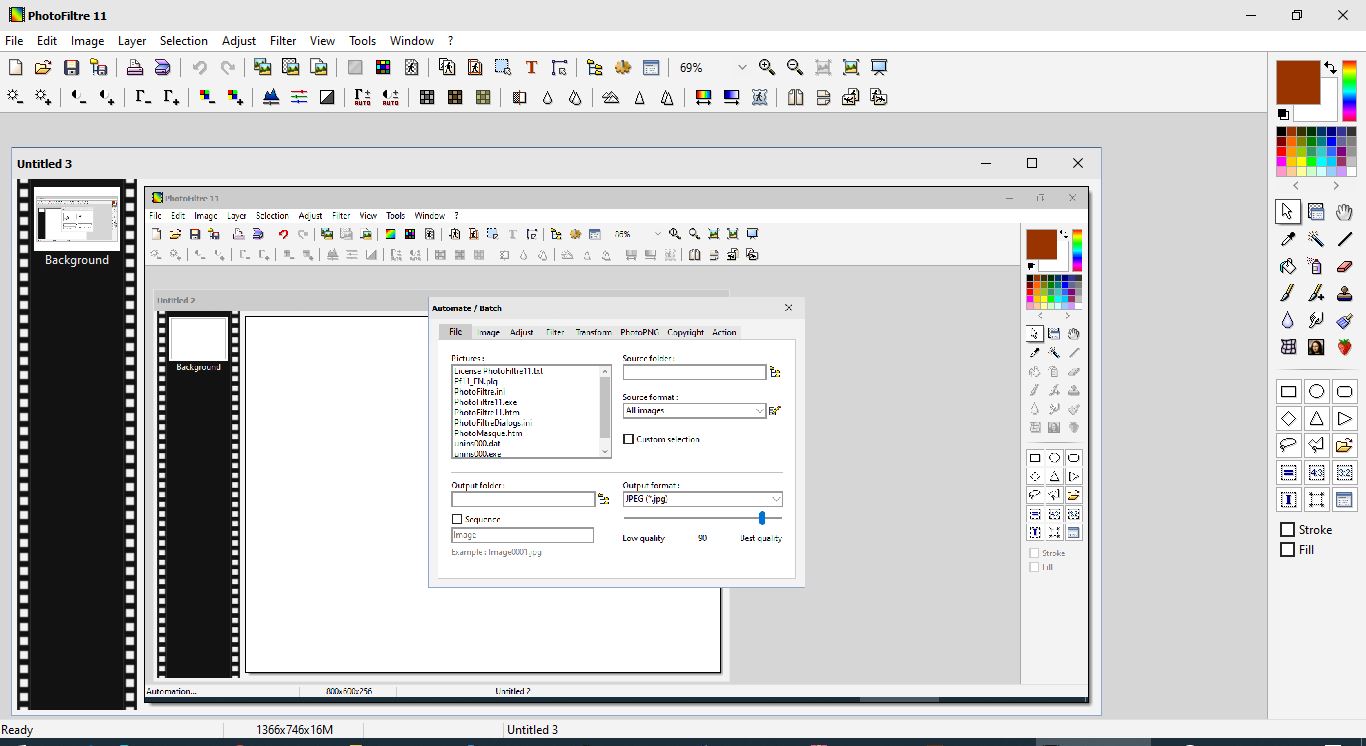Click the Histogram levels icon
The image size is (1366, 746).
[271, 97]
